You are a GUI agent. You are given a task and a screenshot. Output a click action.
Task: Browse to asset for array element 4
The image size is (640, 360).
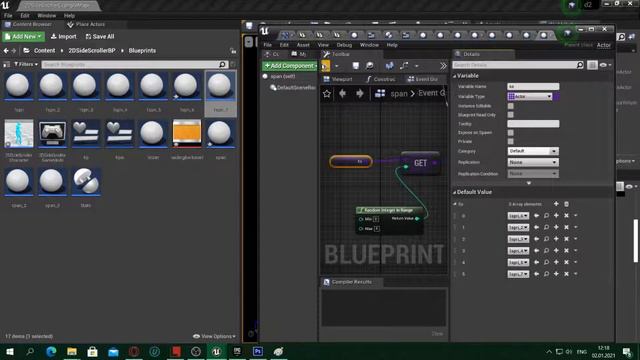(x=546, y=262)
